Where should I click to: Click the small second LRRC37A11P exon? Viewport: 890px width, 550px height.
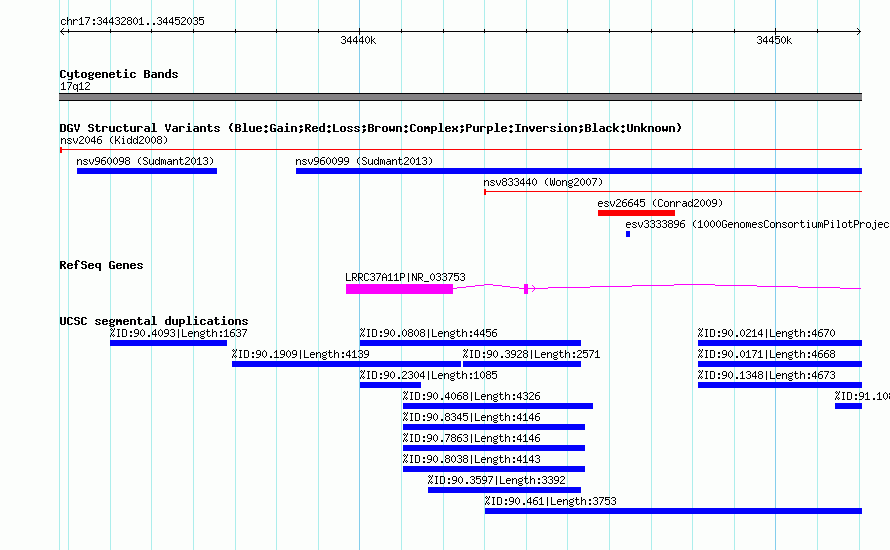click(x=526, y=289)
